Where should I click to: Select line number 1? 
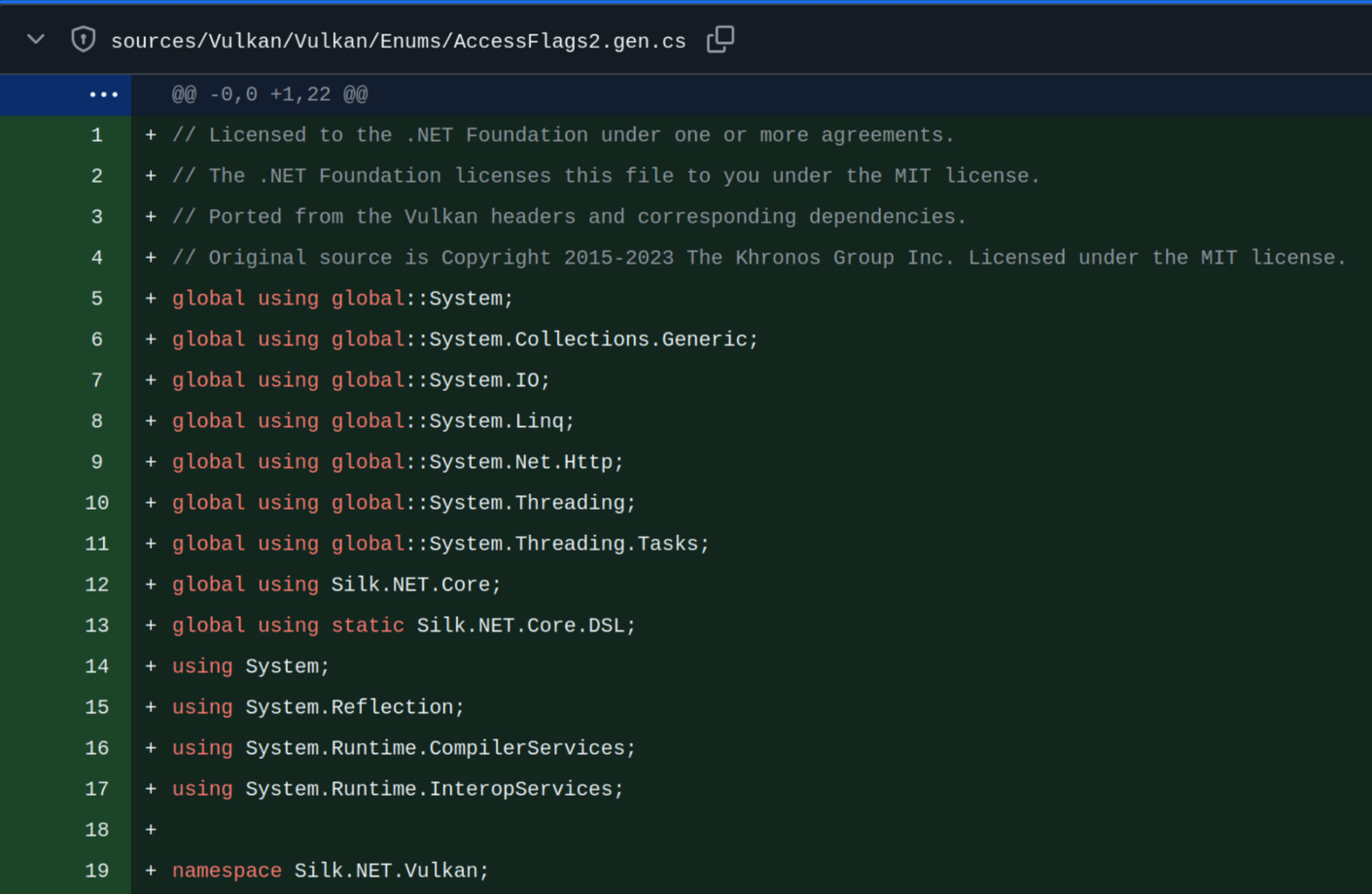point(96,135)
